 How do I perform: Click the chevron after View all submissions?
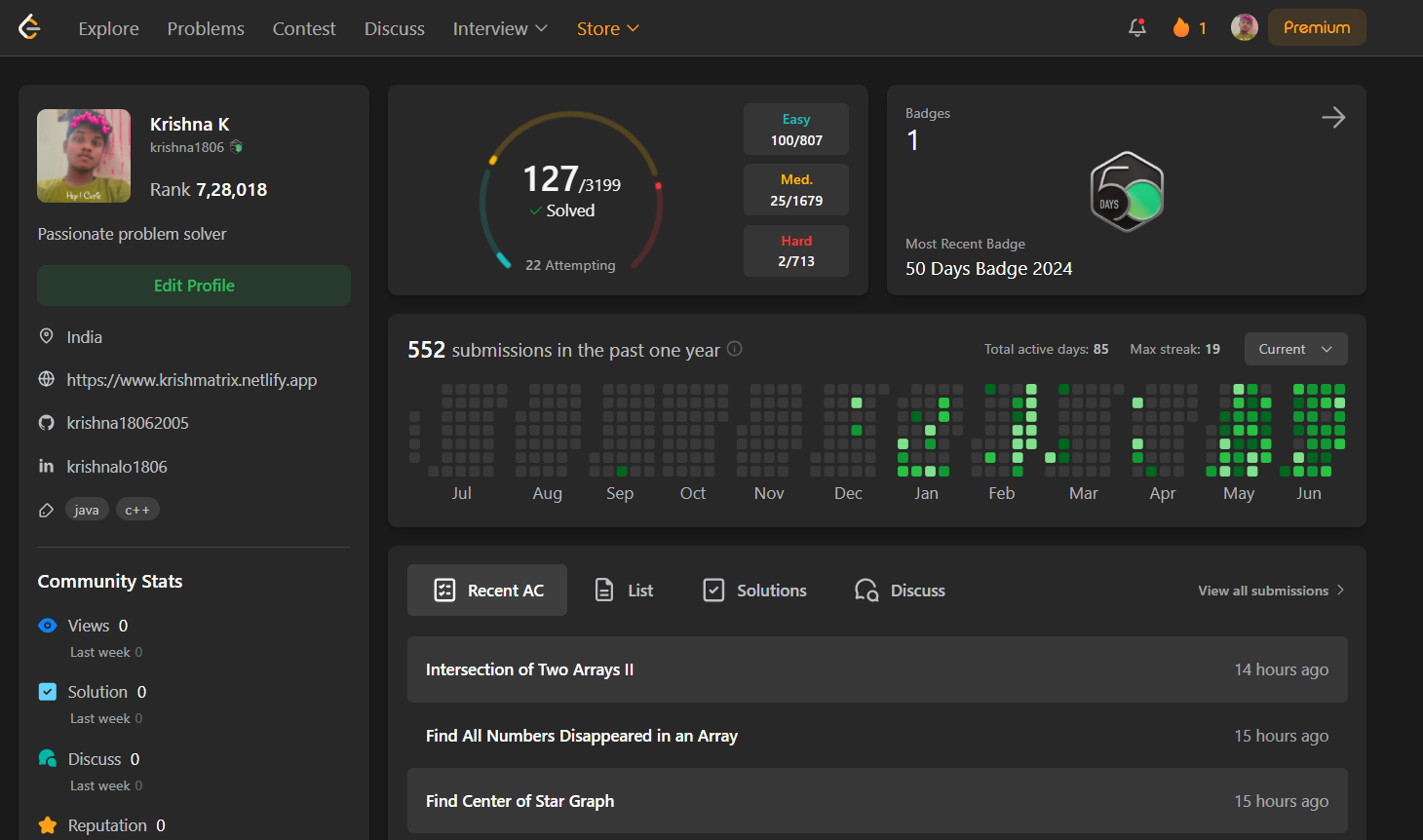click(x=1340, y=590)
